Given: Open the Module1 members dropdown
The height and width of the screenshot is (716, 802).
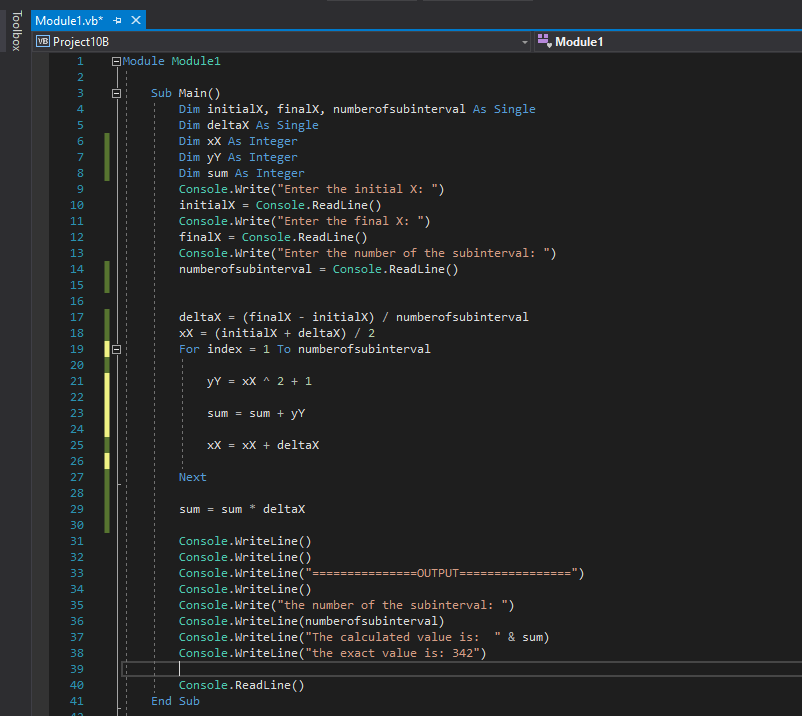Looking at the screenshot, I should pos(792,41).
